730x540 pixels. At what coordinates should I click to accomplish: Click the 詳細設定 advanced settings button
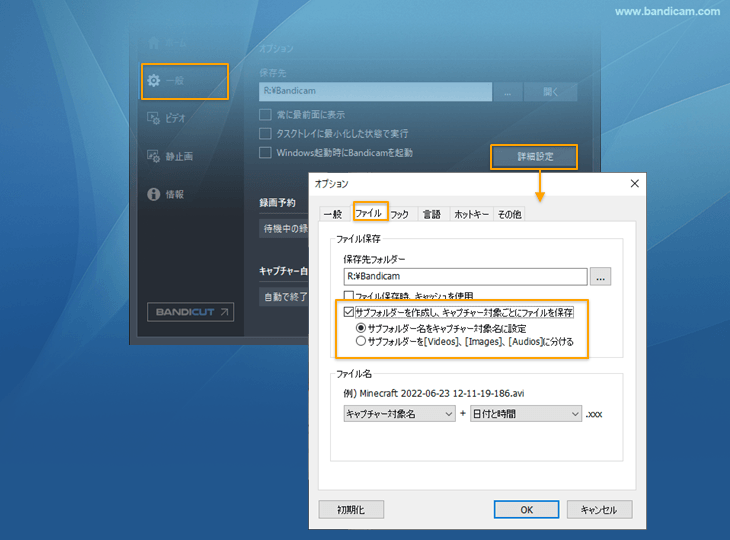[534, 157]
